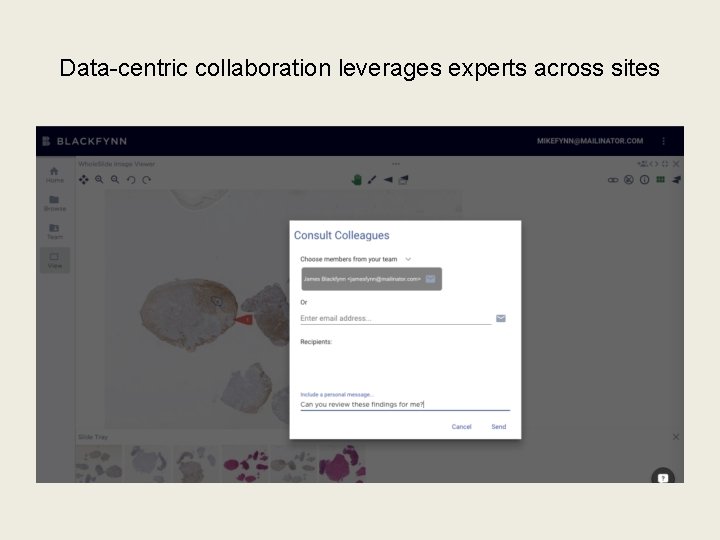
Task: Click the three-dots handle above viewer
Action: coord(396,163)
